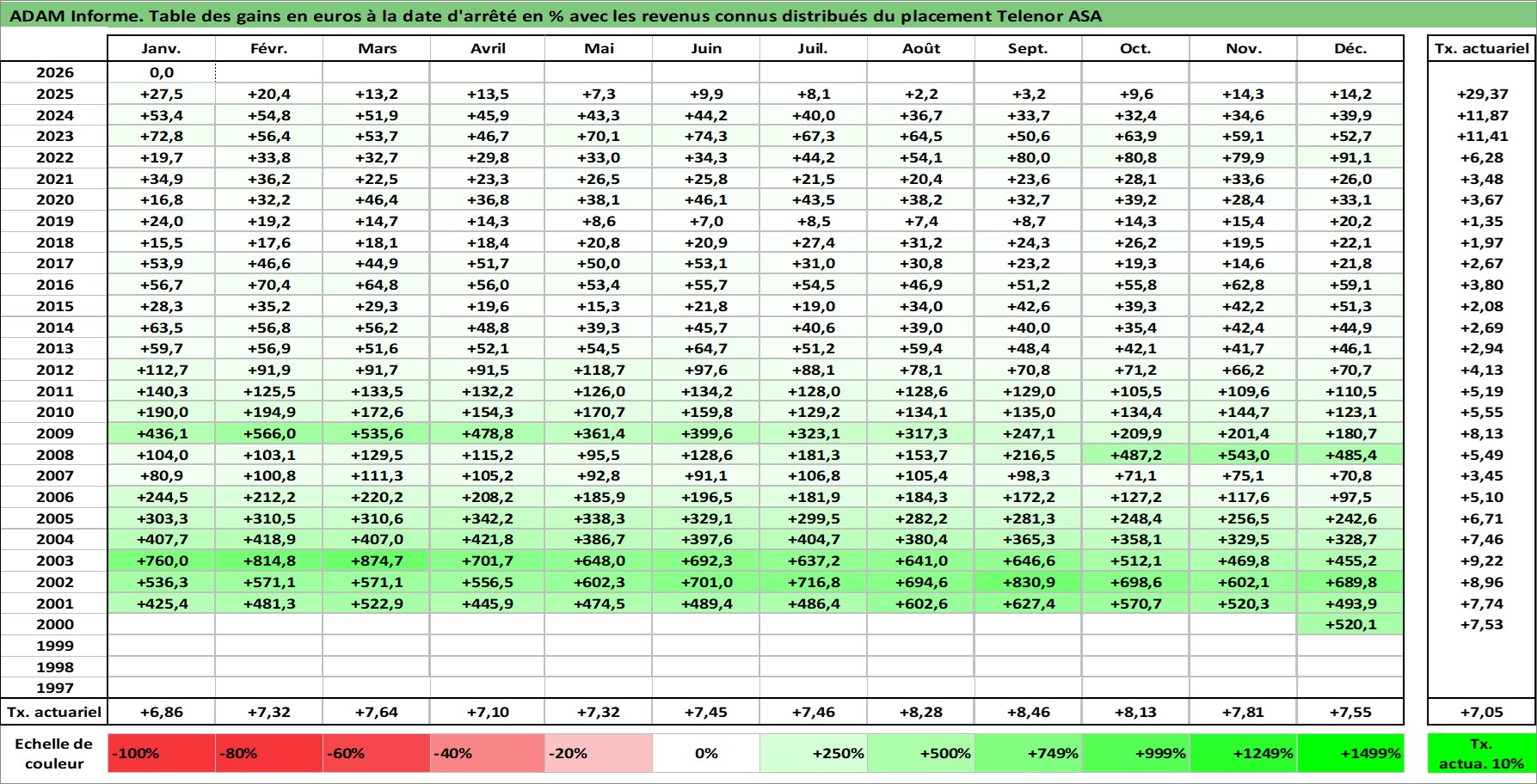The image size is (1537, 784).
Task: Click the +342,2 cell in 2005 row
Action: click(488, 519)
